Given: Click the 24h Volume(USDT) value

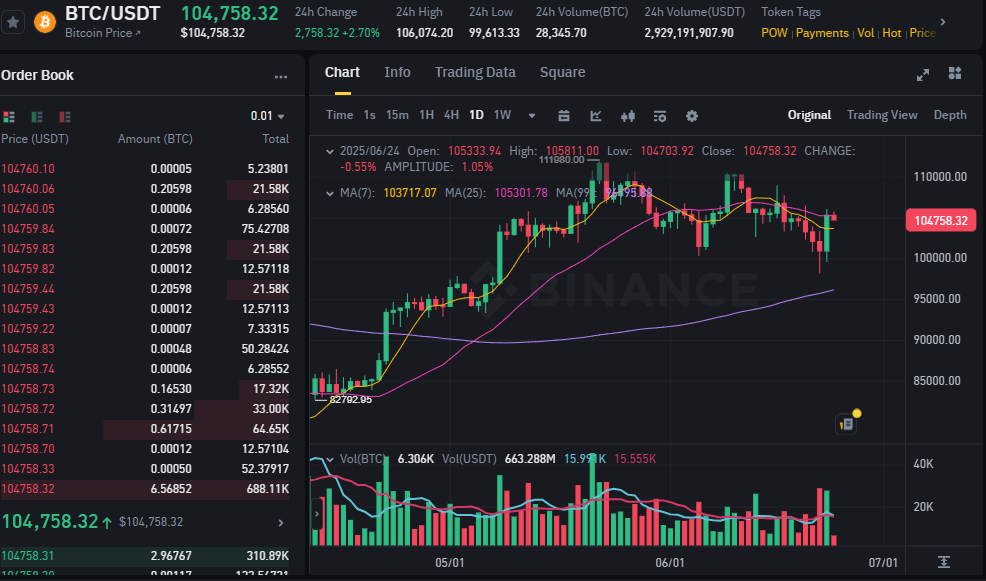Looking at the screenshot, I should 689,33.
